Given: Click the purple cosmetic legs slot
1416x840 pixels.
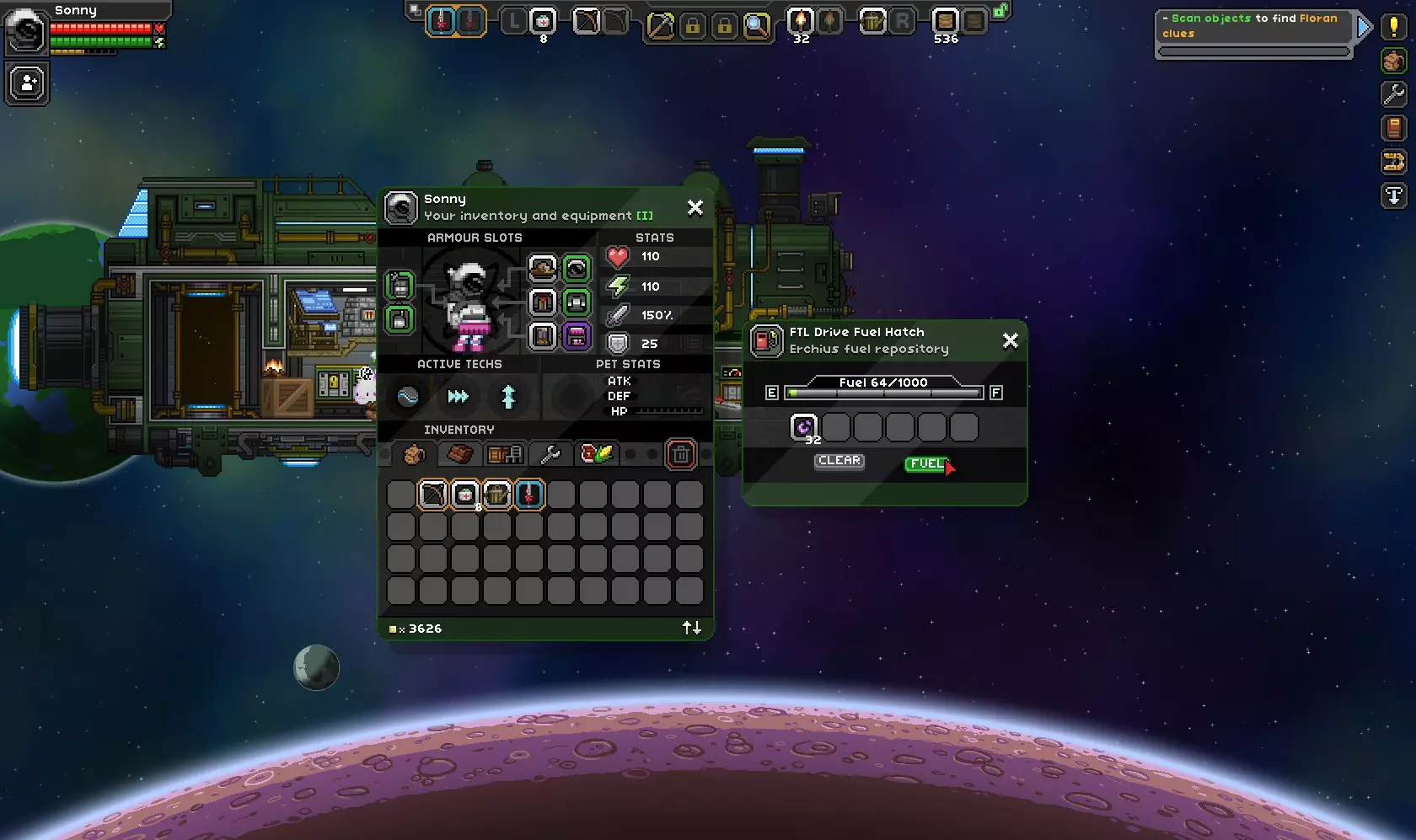Looking at the screenshot, I should (577, 337).
